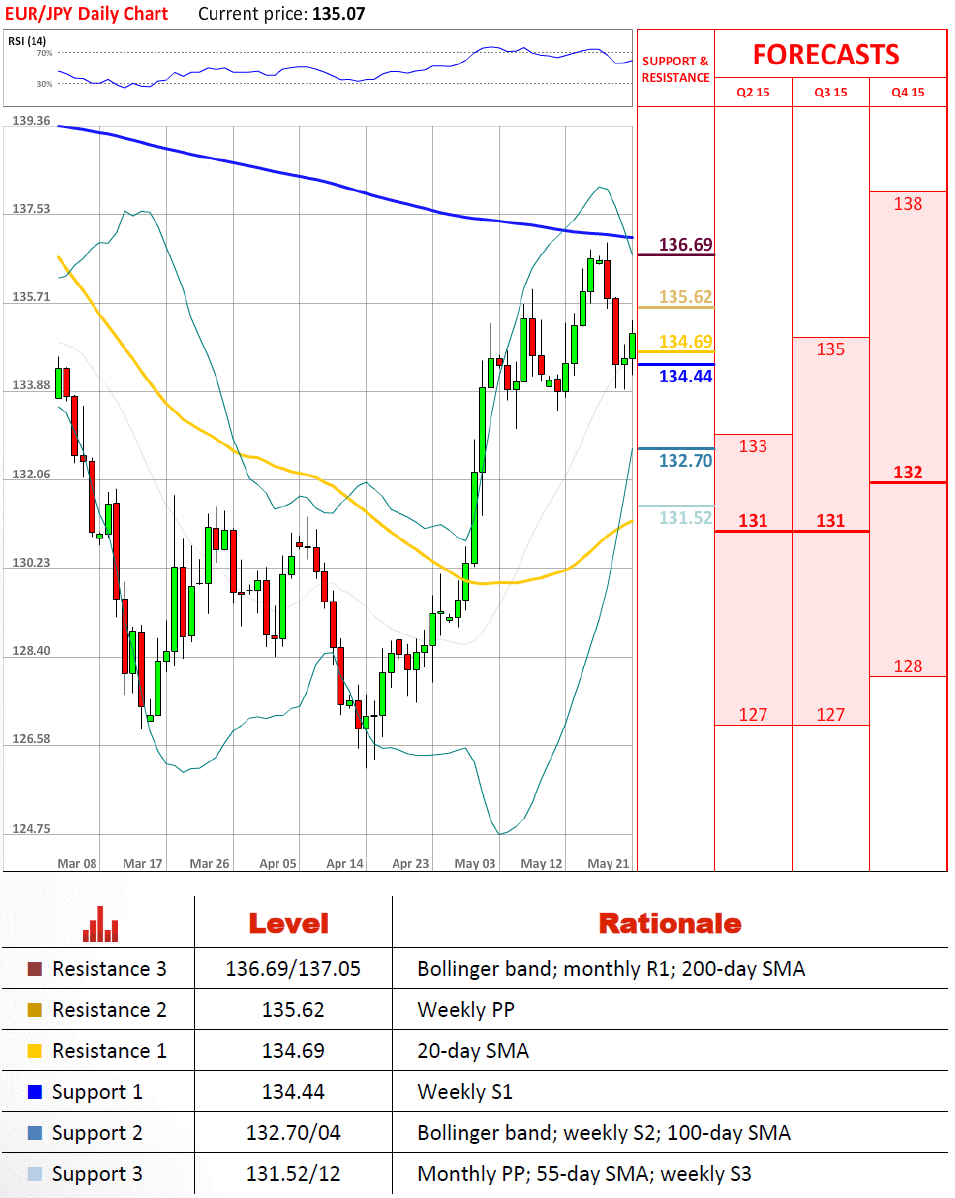Click the Support 2 steel blue swatch
Viewport: 955px width, 1198px height.
coord(34,1133)
